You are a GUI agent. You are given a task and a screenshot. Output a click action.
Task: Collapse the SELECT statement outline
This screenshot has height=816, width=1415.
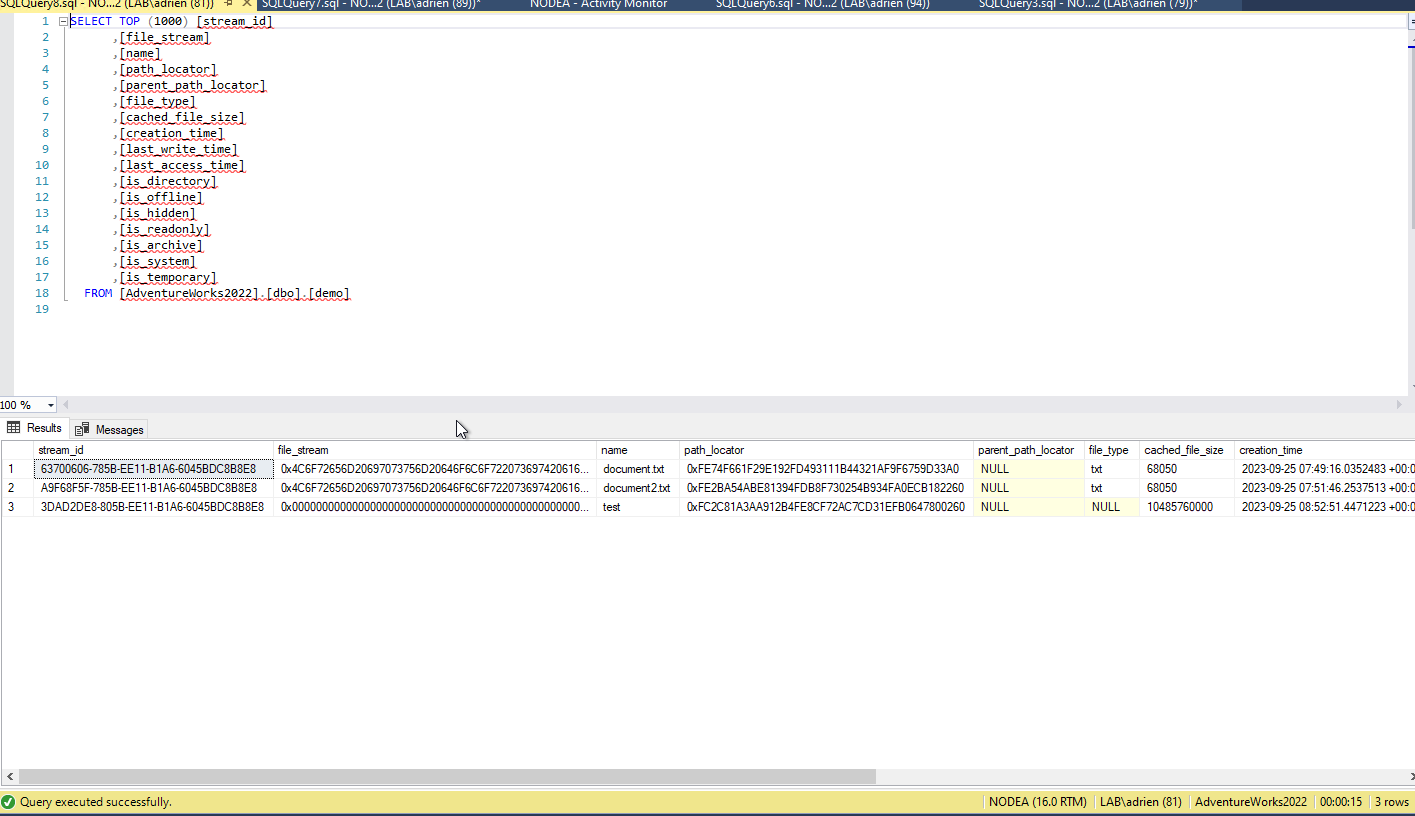coord(63,21)
